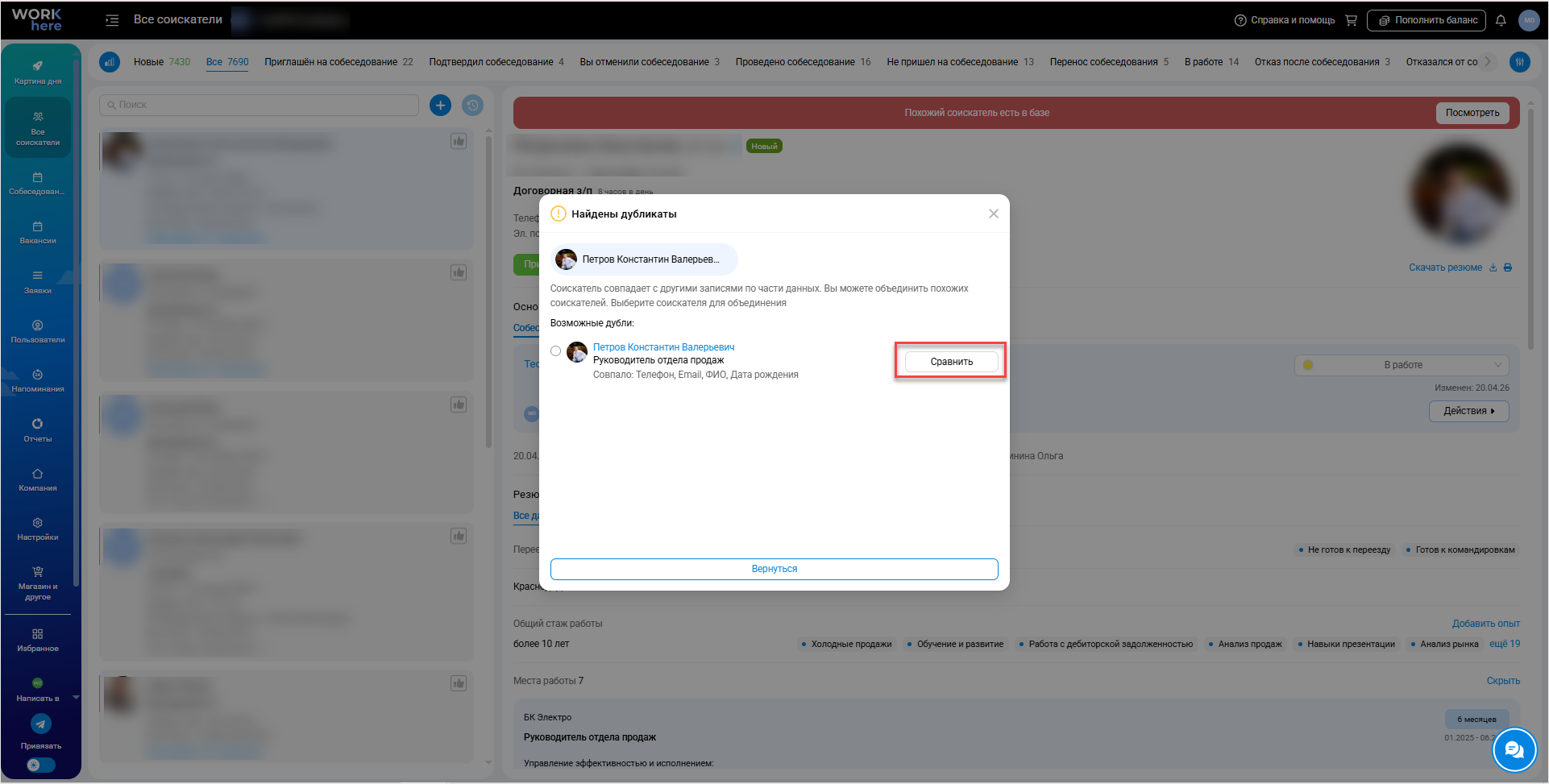Open Заявки sidebar section
This screenshot has height=784, width=1549.
pos(38,282)
